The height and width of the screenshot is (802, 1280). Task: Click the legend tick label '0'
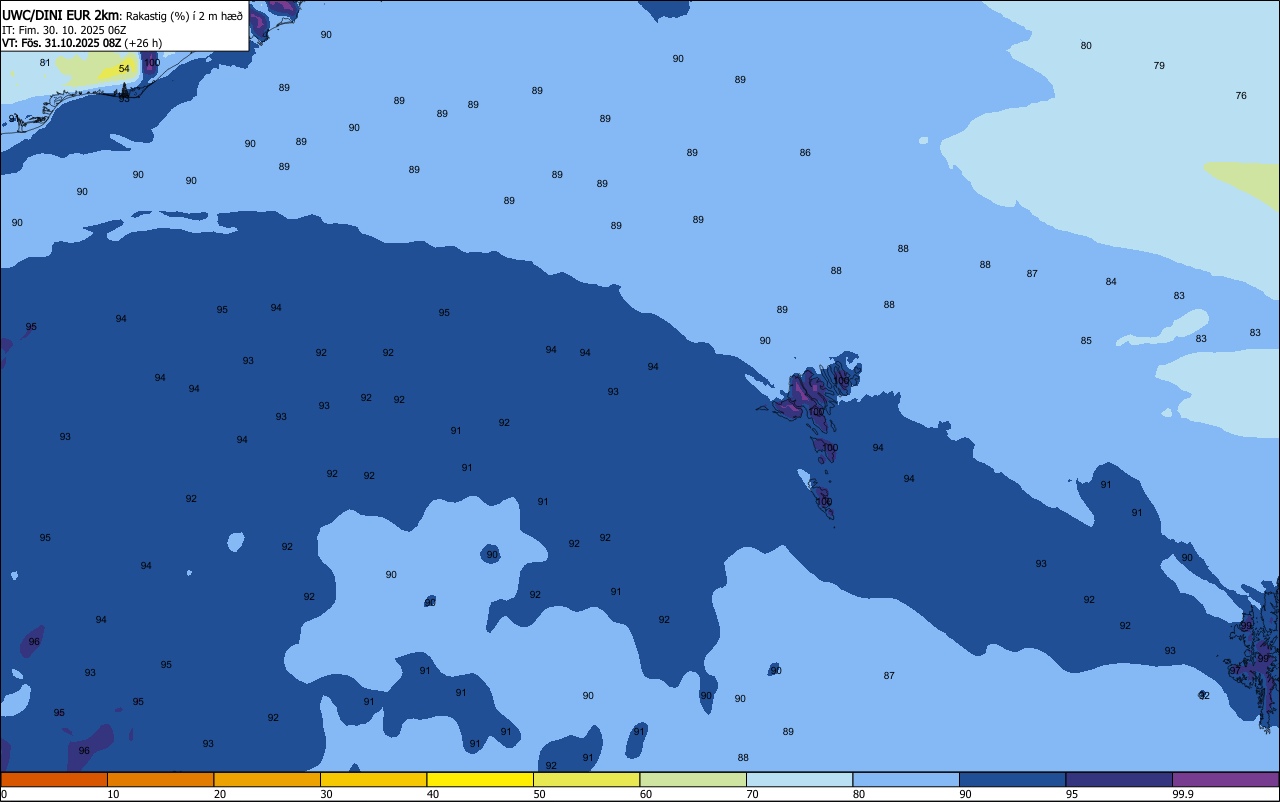(4, 794)
